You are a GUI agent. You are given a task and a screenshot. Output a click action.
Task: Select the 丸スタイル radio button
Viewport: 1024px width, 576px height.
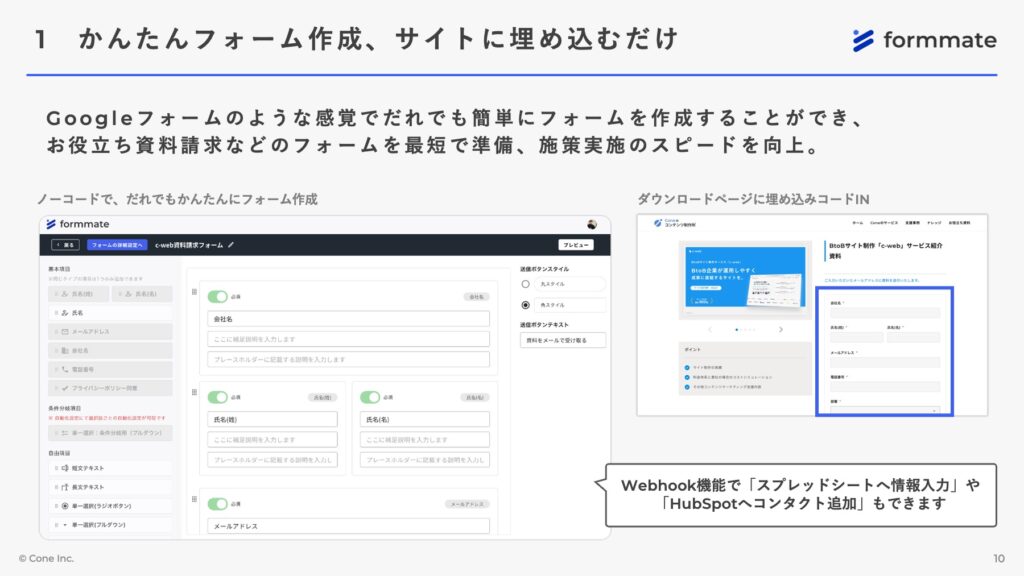[525, 284]
